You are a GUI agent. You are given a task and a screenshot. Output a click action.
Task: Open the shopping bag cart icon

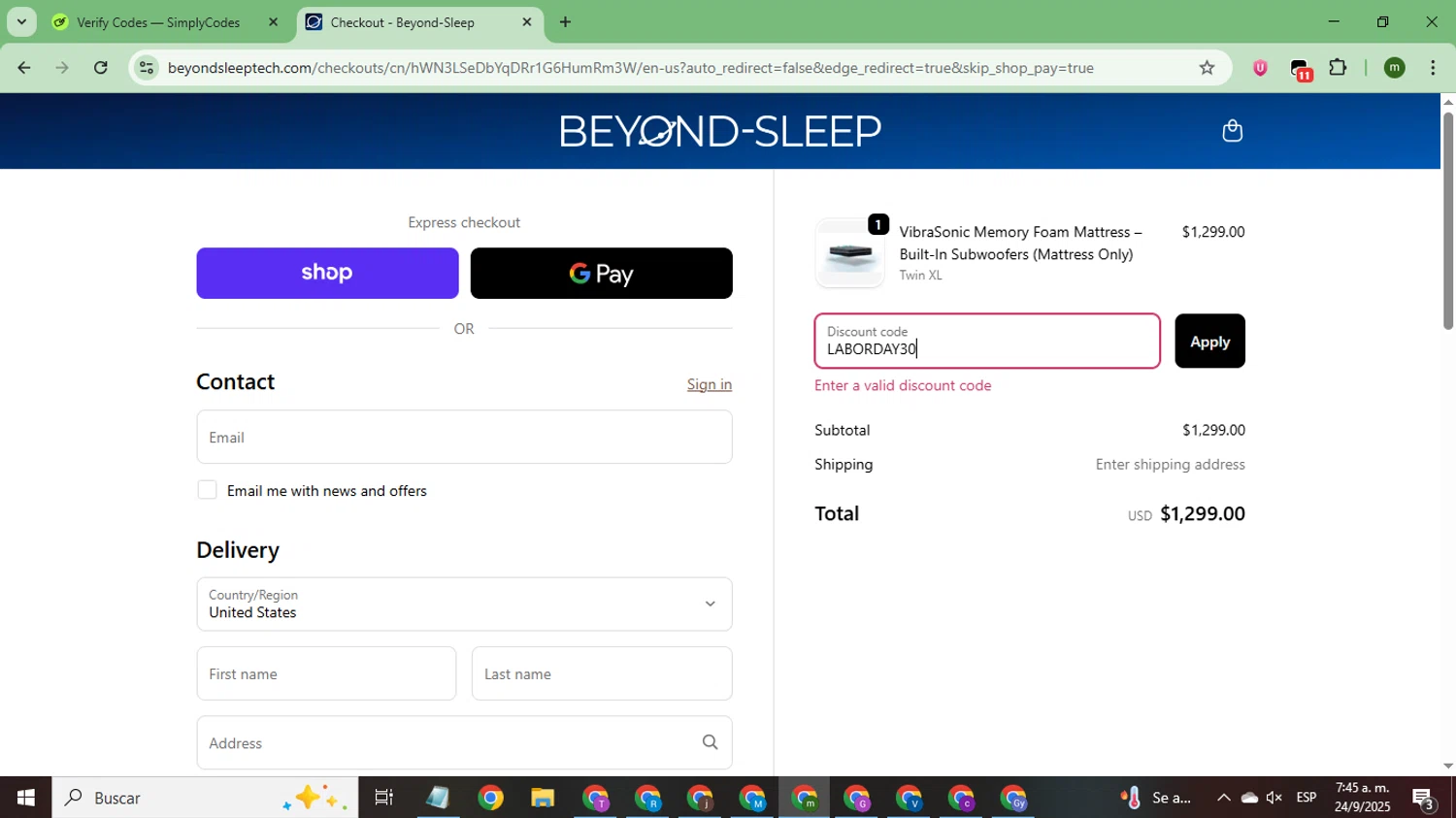[1232, 131]
